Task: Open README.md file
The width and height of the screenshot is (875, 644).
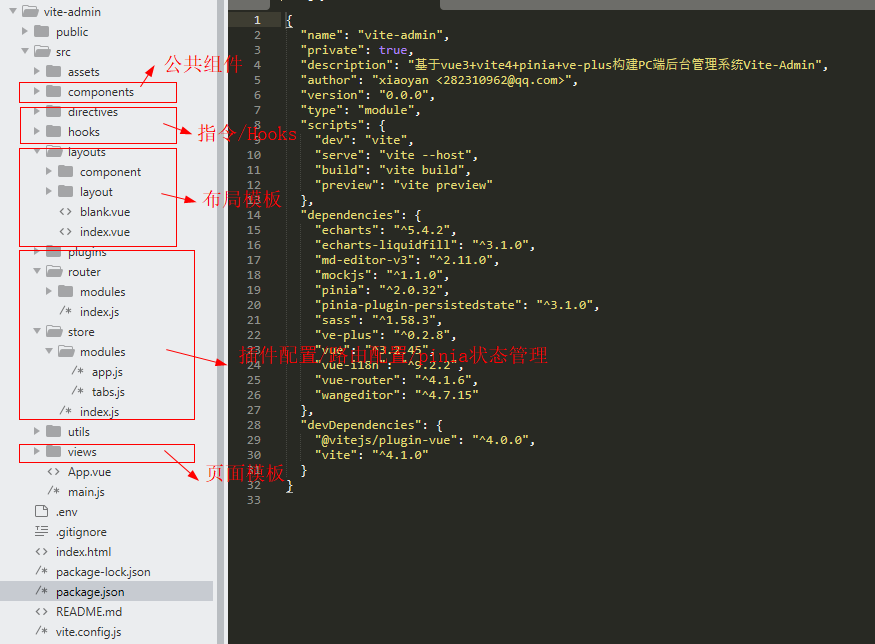Action: coord(89,612)
